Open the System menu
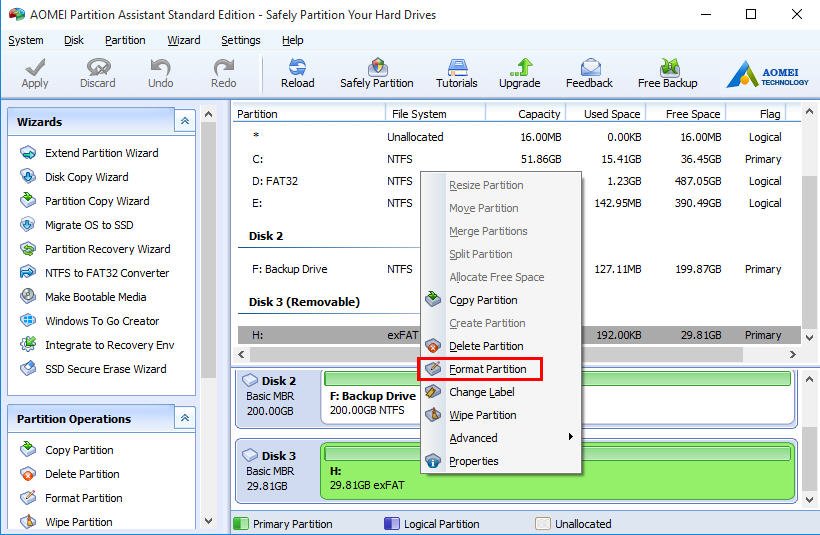Image resolution: width=820 pixels, height=535 pixels. [26, 40]
